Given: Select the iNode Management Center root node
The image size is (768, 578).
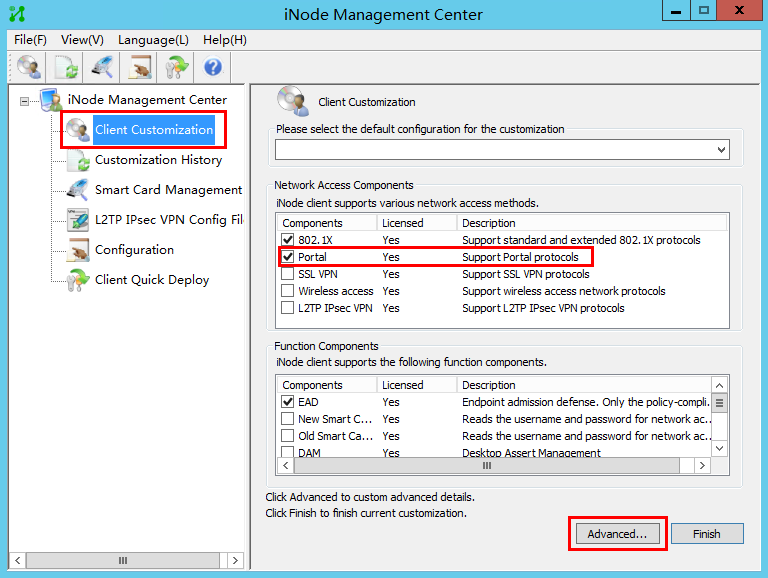Looking at the screenshot, I should 147,99.
